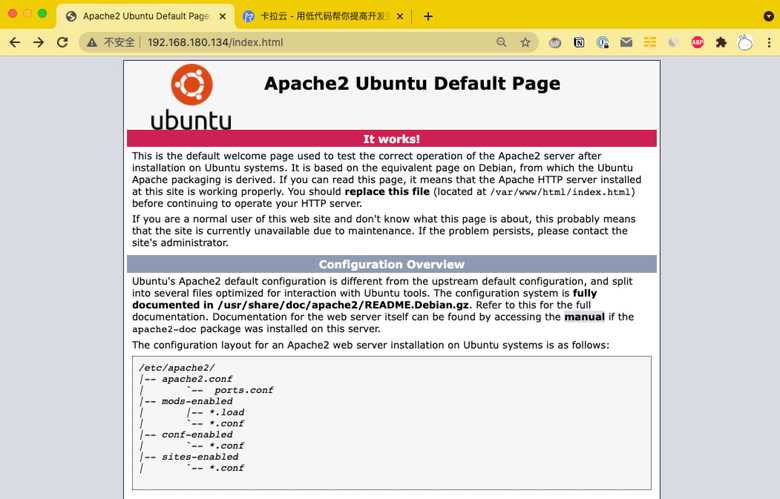Open the yellow lines extension icon

(x=650, y=42)
